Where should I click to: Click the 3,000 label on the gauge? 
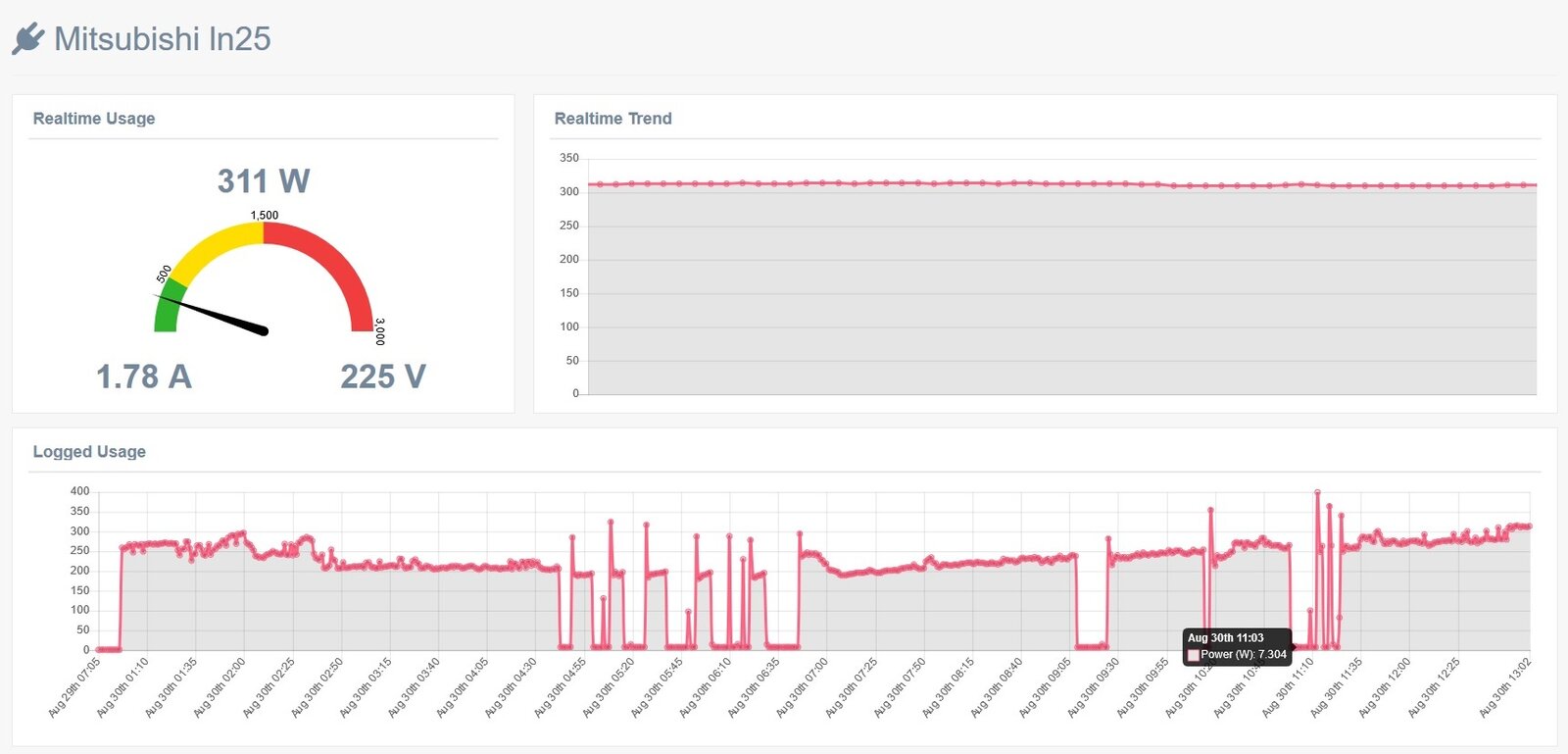click(380, 331)
